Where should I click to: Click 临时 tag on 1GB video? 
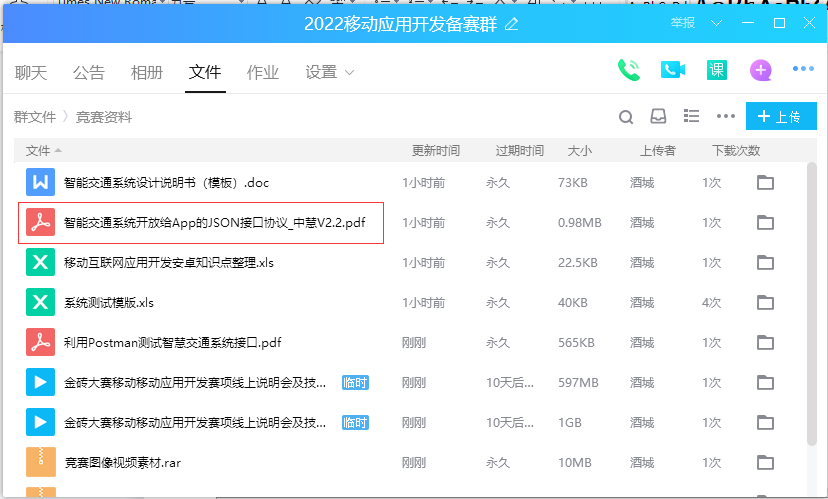[x=355, y=422]
